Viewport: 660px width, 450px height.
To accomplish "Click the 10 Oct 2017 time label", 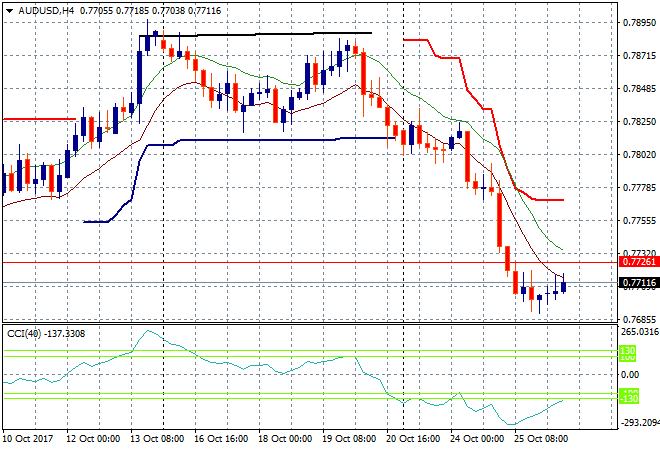I will (x=28, y=439).
